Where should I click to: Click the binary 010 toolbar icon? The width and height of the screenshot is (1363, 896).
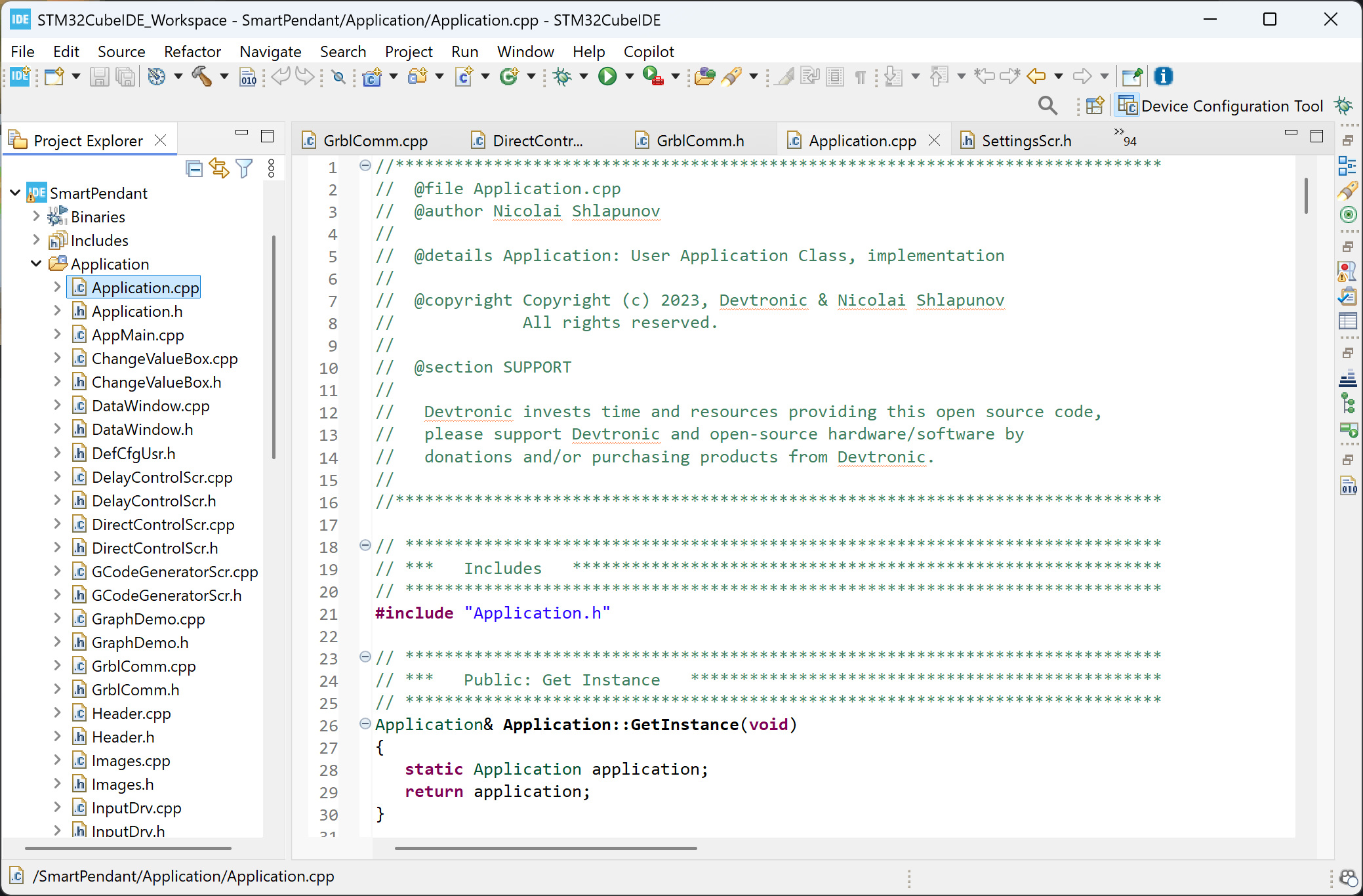248,77
